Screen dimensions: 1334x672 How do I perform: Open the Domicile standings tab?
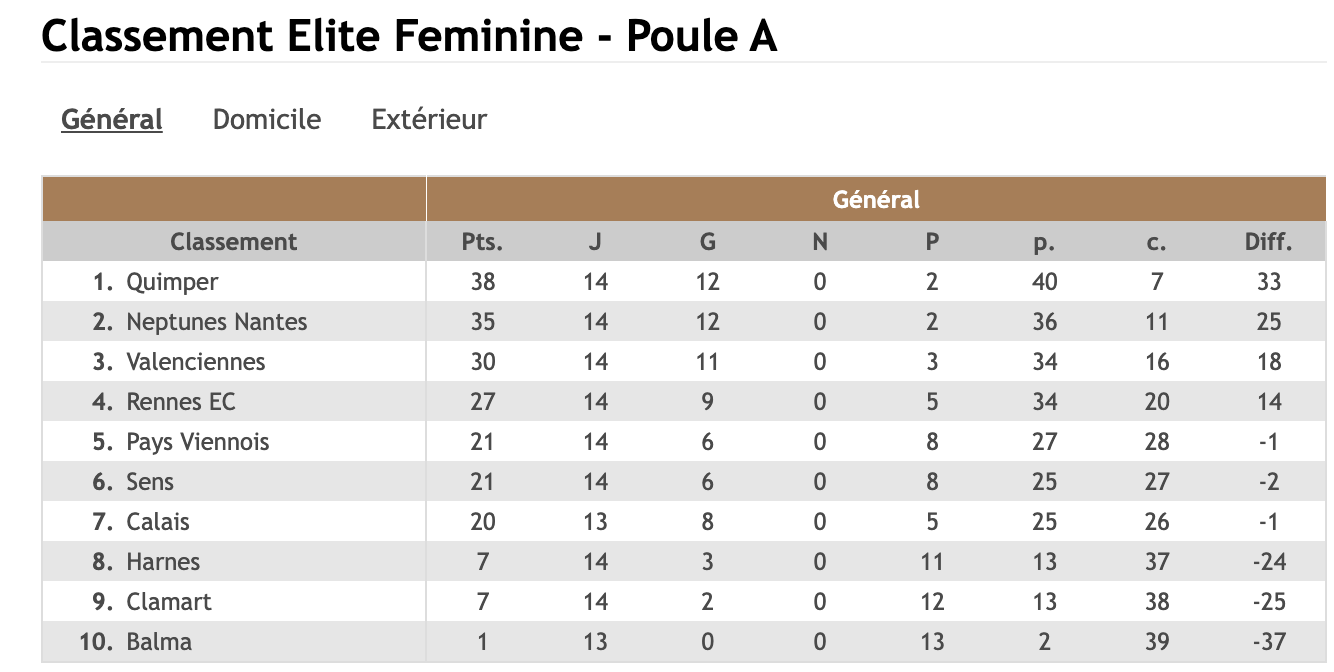click(267, 120)
